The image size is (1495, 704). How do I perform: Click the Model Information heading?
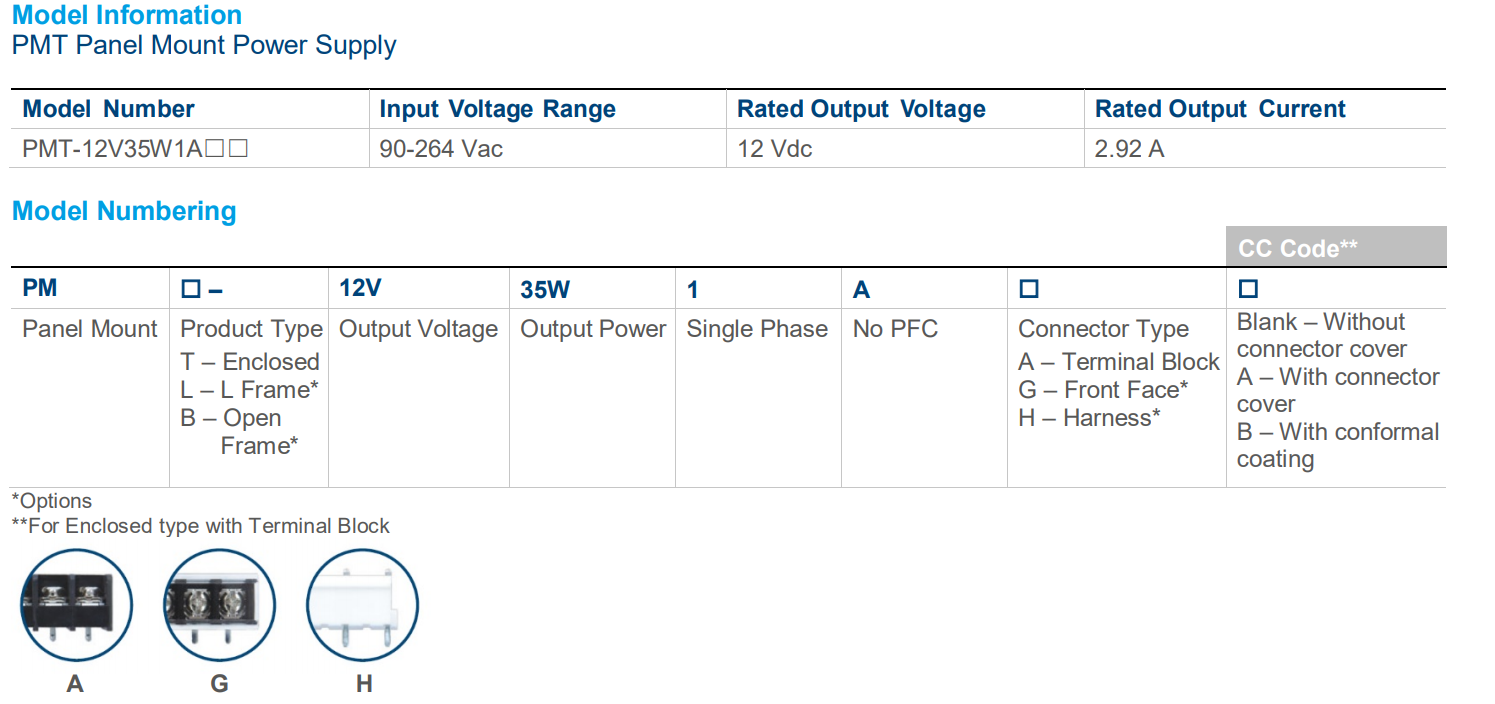pos(127,16)
